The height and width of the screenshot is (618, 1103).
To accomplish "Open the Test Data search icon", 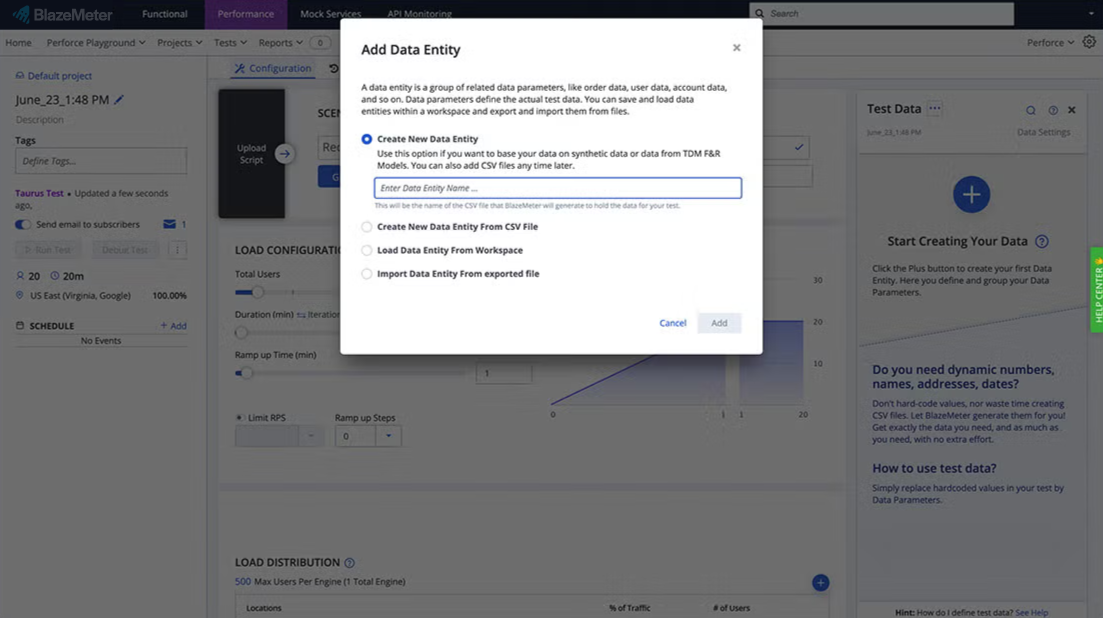I will tap(1030, 108).
